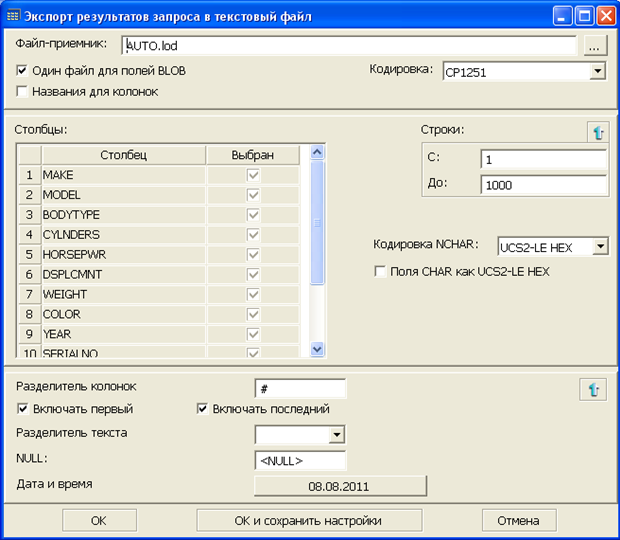This screenshot has height=540, width=620.
Task: Open the Кодировка CP1251 dropdown
Action: 598,71
